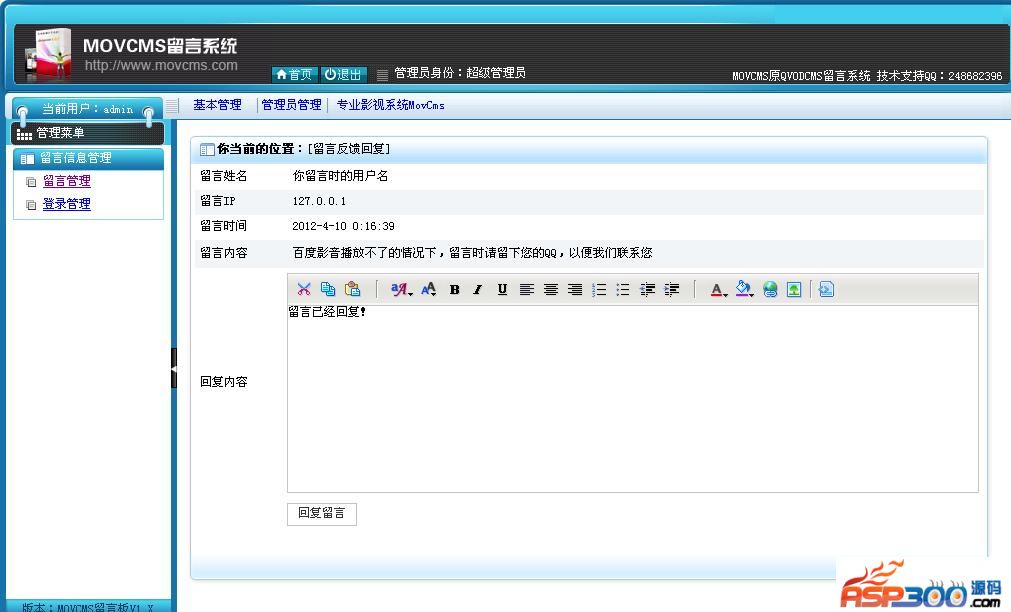Open 留言管理 in the sidebar
Image resolution: width=1011 pixels, height=612 pixels.
click(67, 181)
